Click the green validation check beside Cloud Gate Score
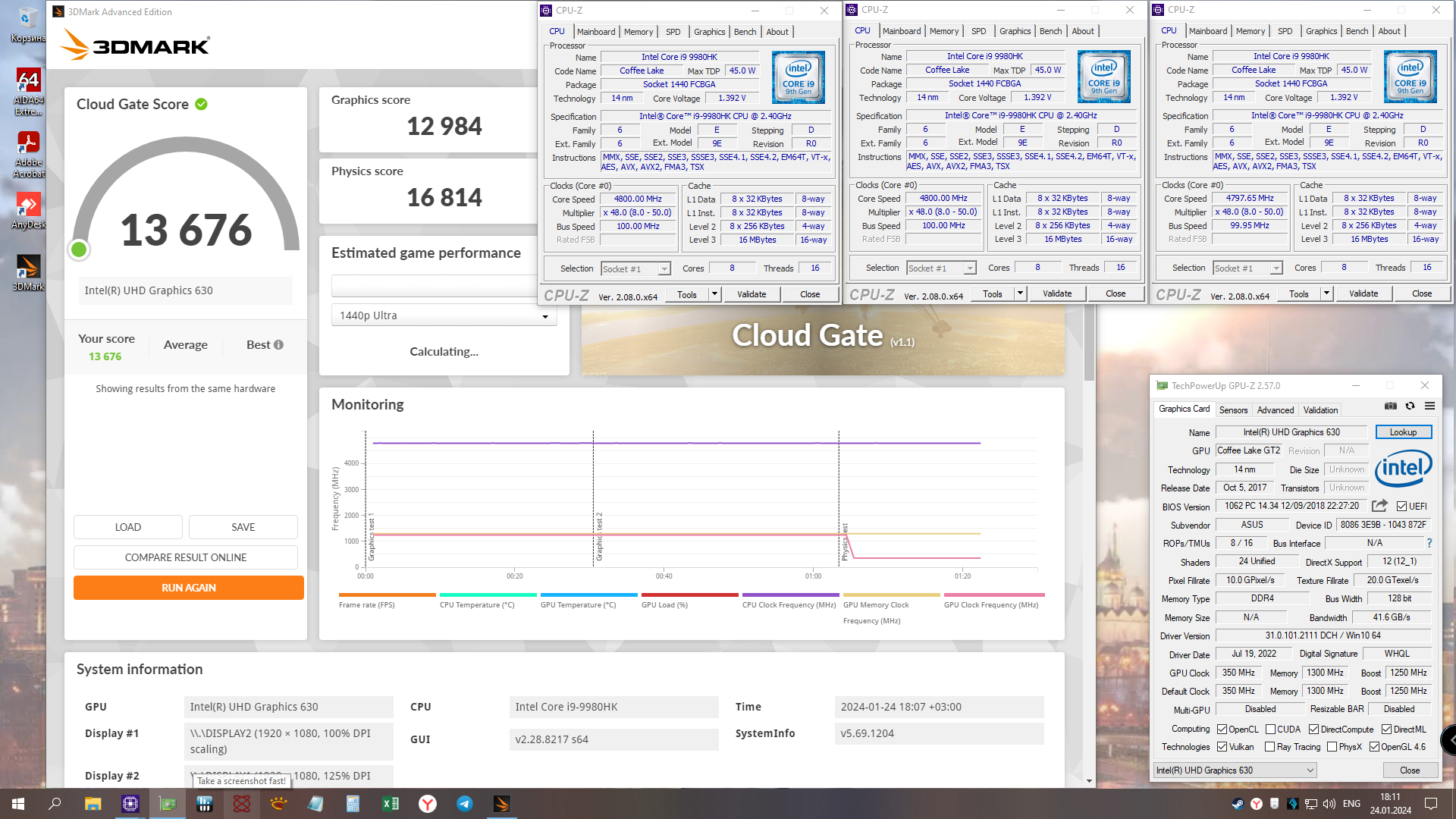This screenshot has height=819, width=1456. pyautogui.click(x=201, y=105)
